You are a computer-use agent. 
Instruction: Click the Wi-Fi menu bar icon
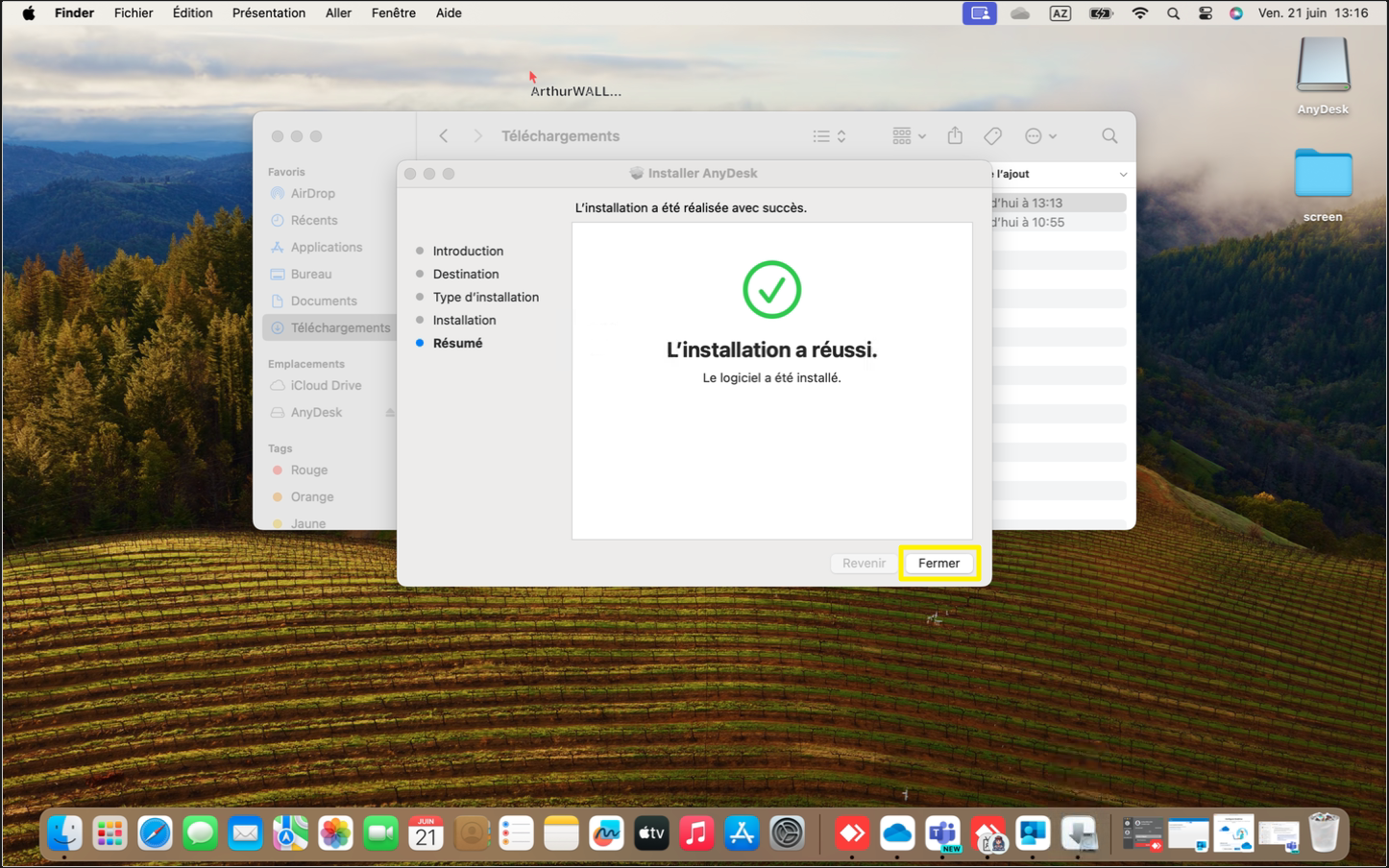(1140, 13)
